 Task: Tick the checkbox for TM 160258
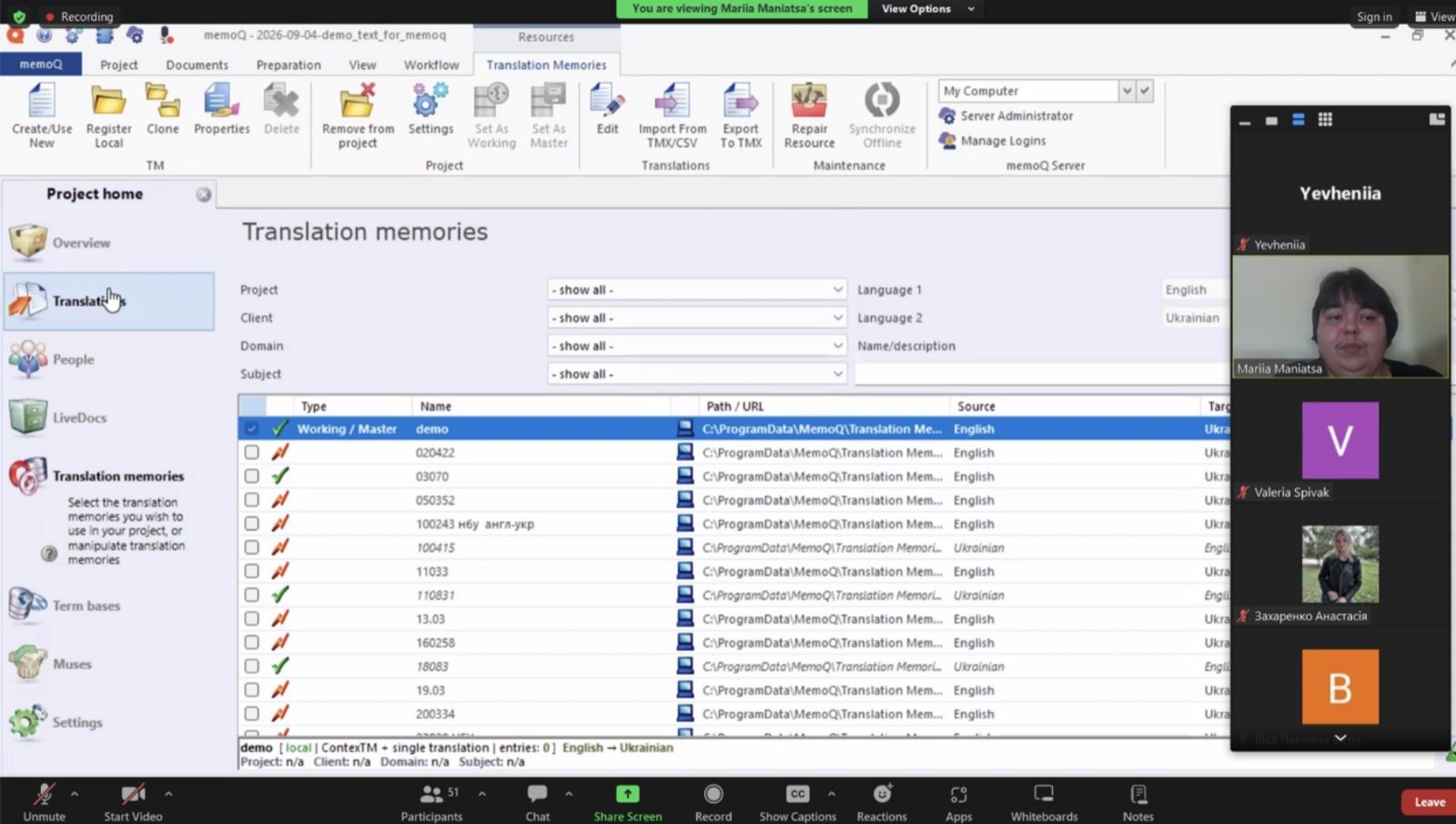pyautogui.click(x=252, y=642)
